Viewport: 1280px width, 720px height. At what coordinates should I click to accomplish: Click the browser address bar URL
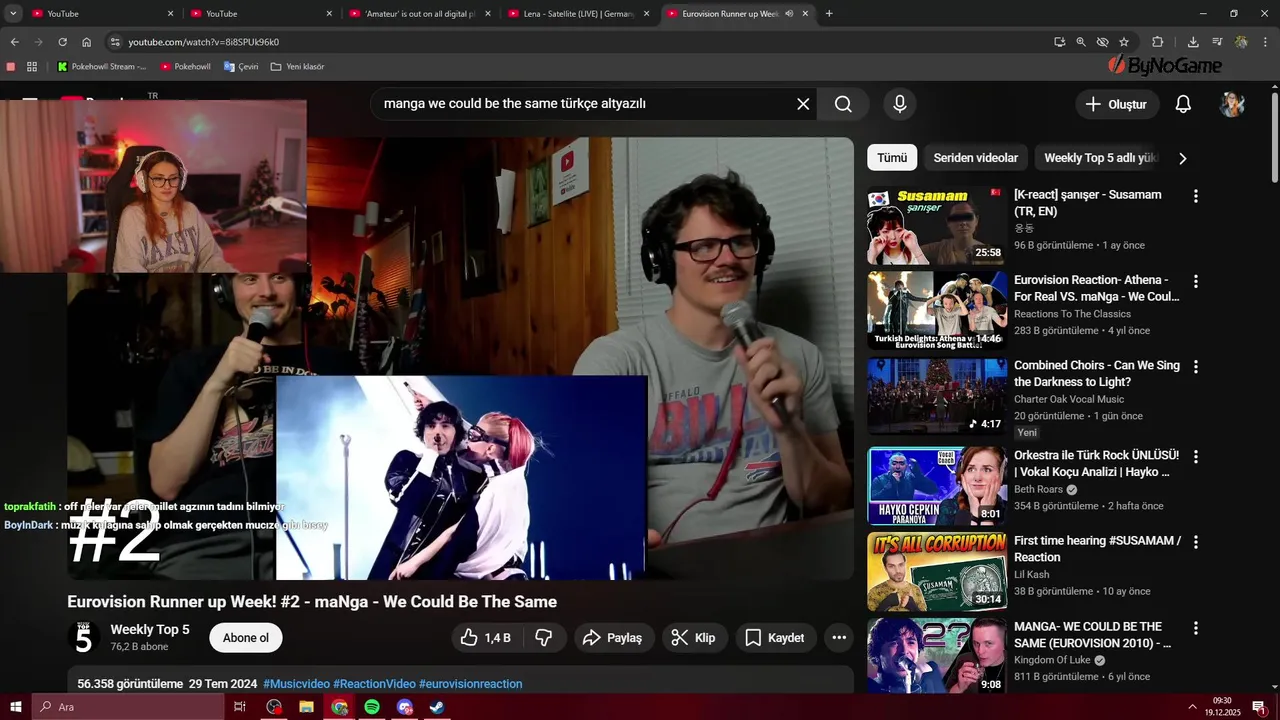(x=203, y=42)
